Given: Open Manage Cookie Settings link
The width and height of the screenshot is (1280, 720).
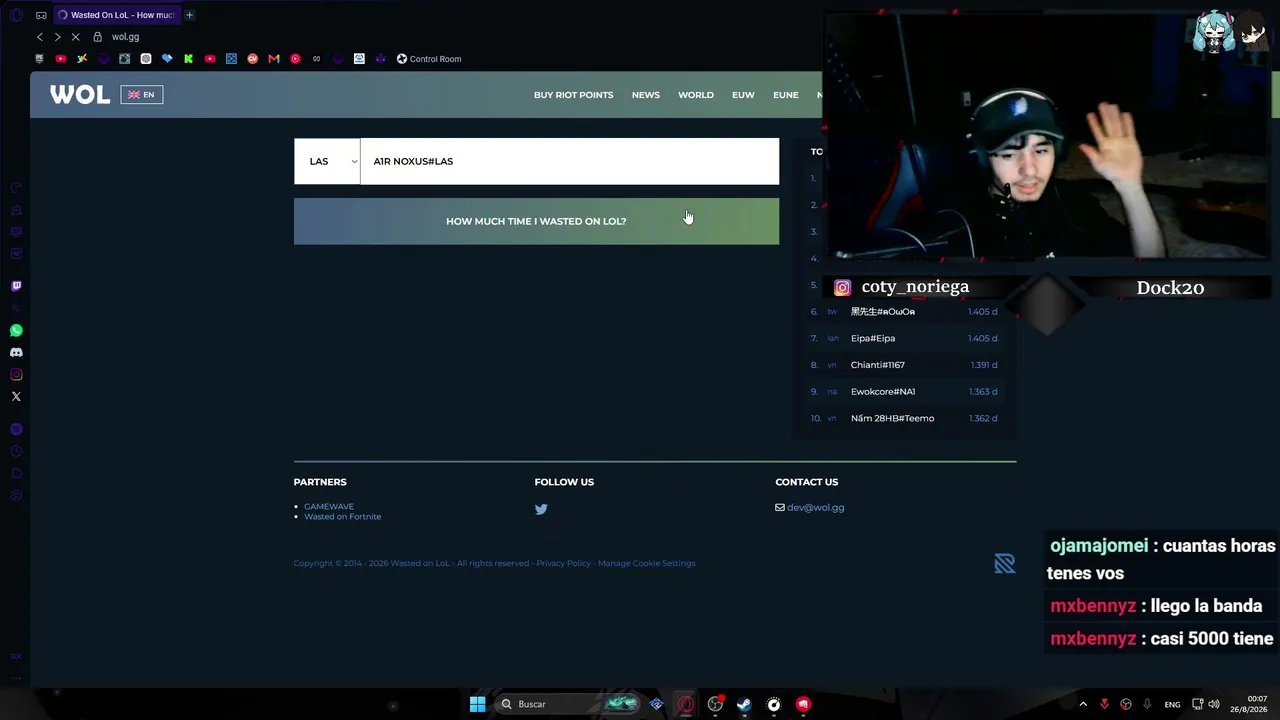Looking at the screenshot, I should (646, 563).
